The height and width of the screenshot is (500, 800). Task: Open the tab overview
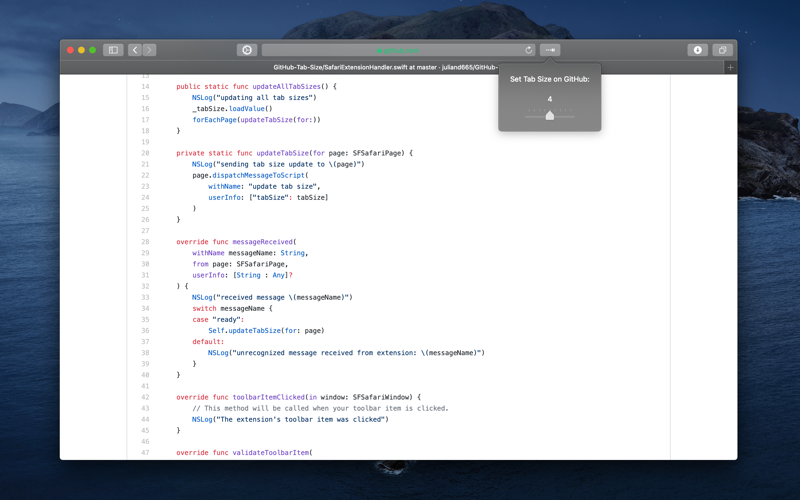722,50
